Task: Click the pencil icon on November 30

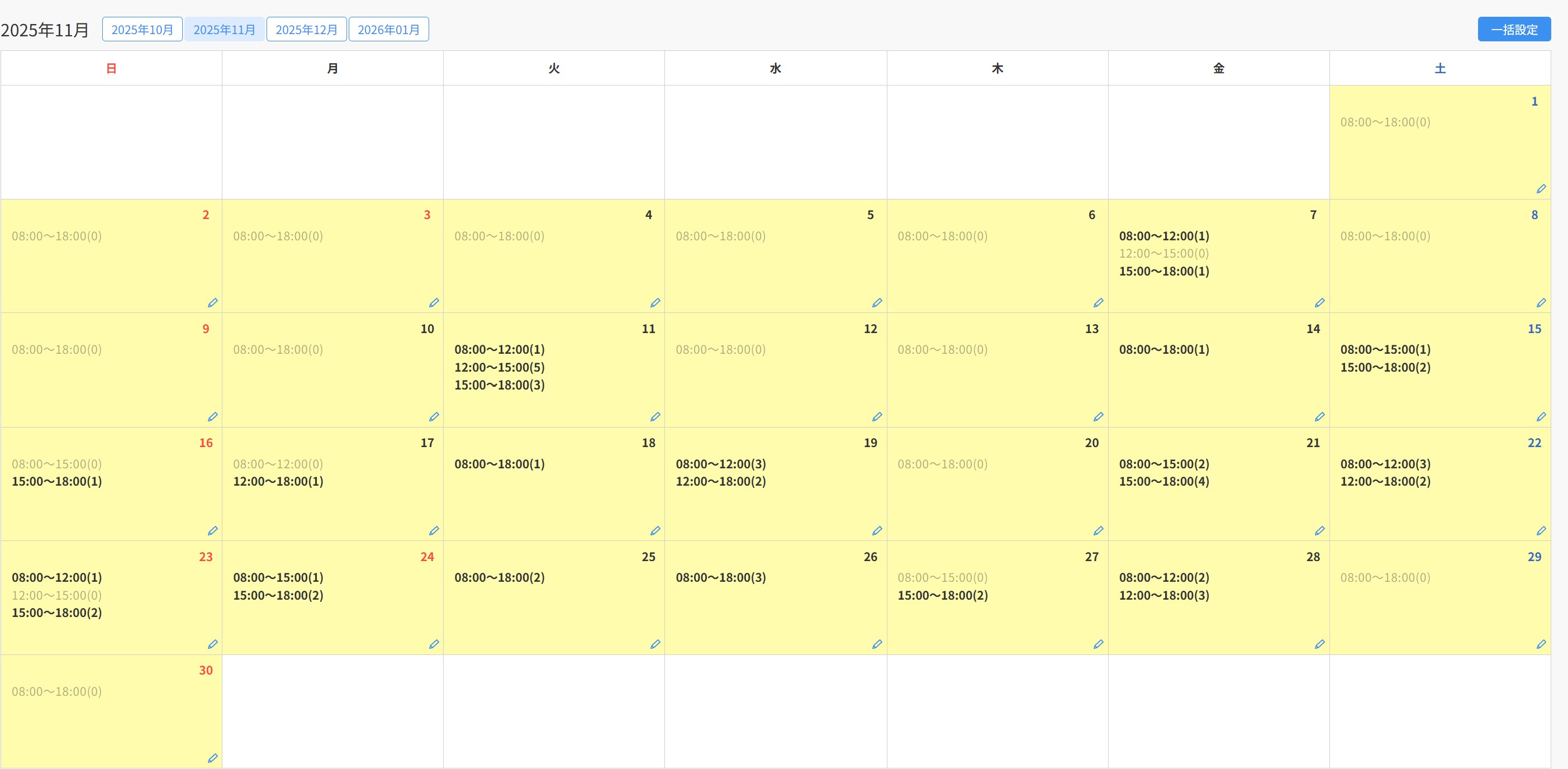Action: point(212,758)
